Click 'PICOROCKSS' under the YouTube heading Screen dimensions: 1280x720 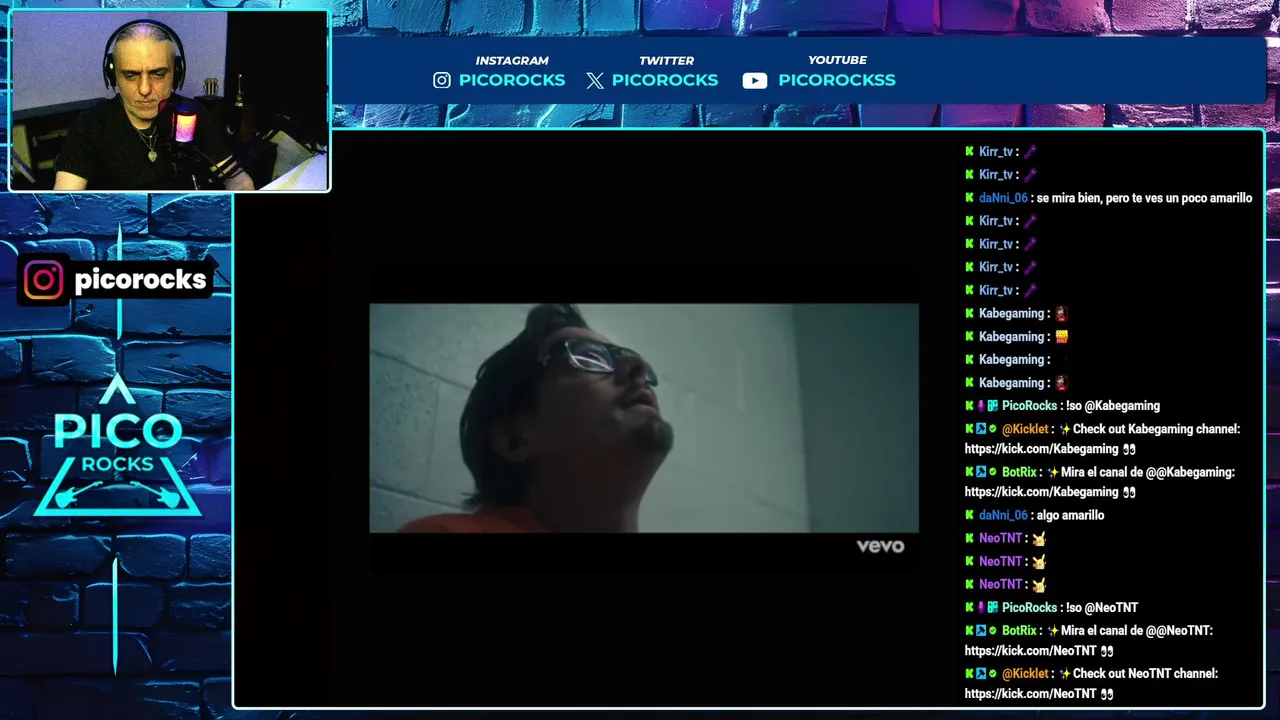click(x=837, y=80)
